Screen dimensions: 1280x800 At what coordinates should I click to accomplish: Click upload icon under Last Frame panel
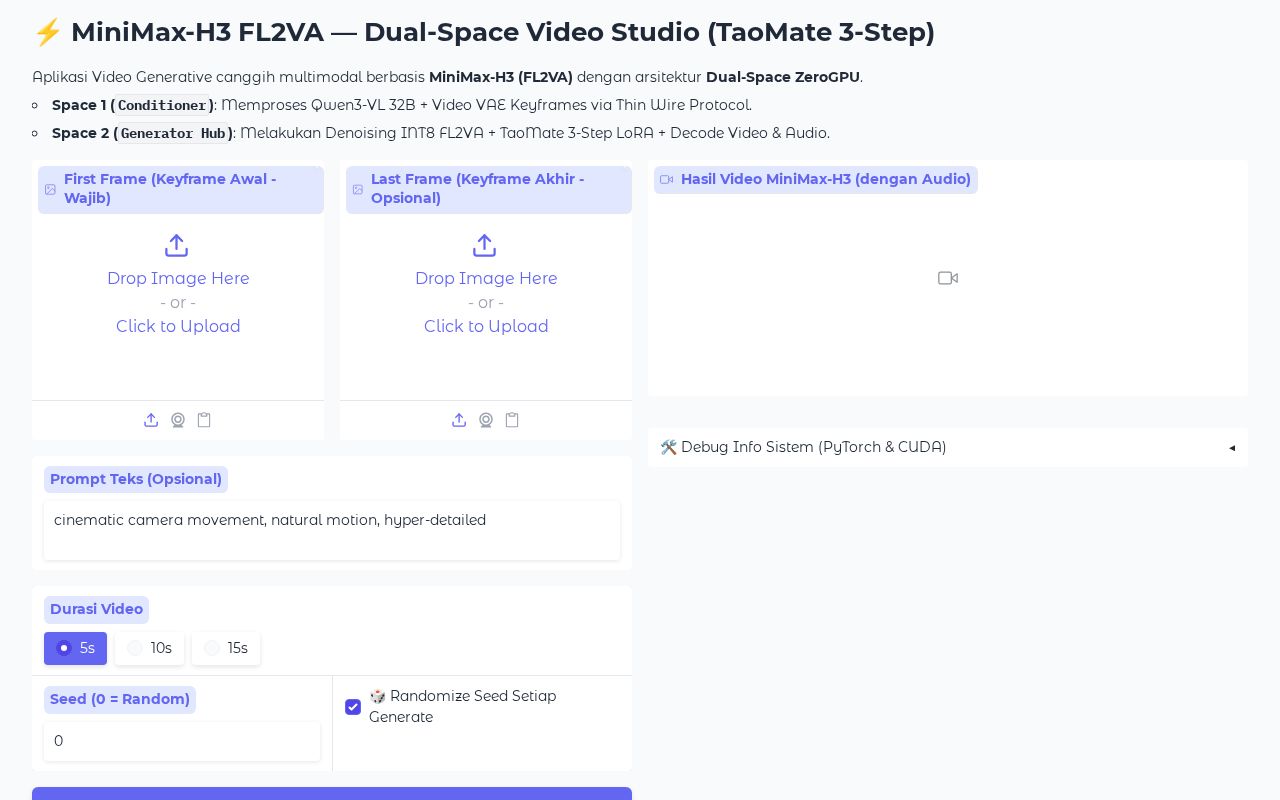pos(459,420)
